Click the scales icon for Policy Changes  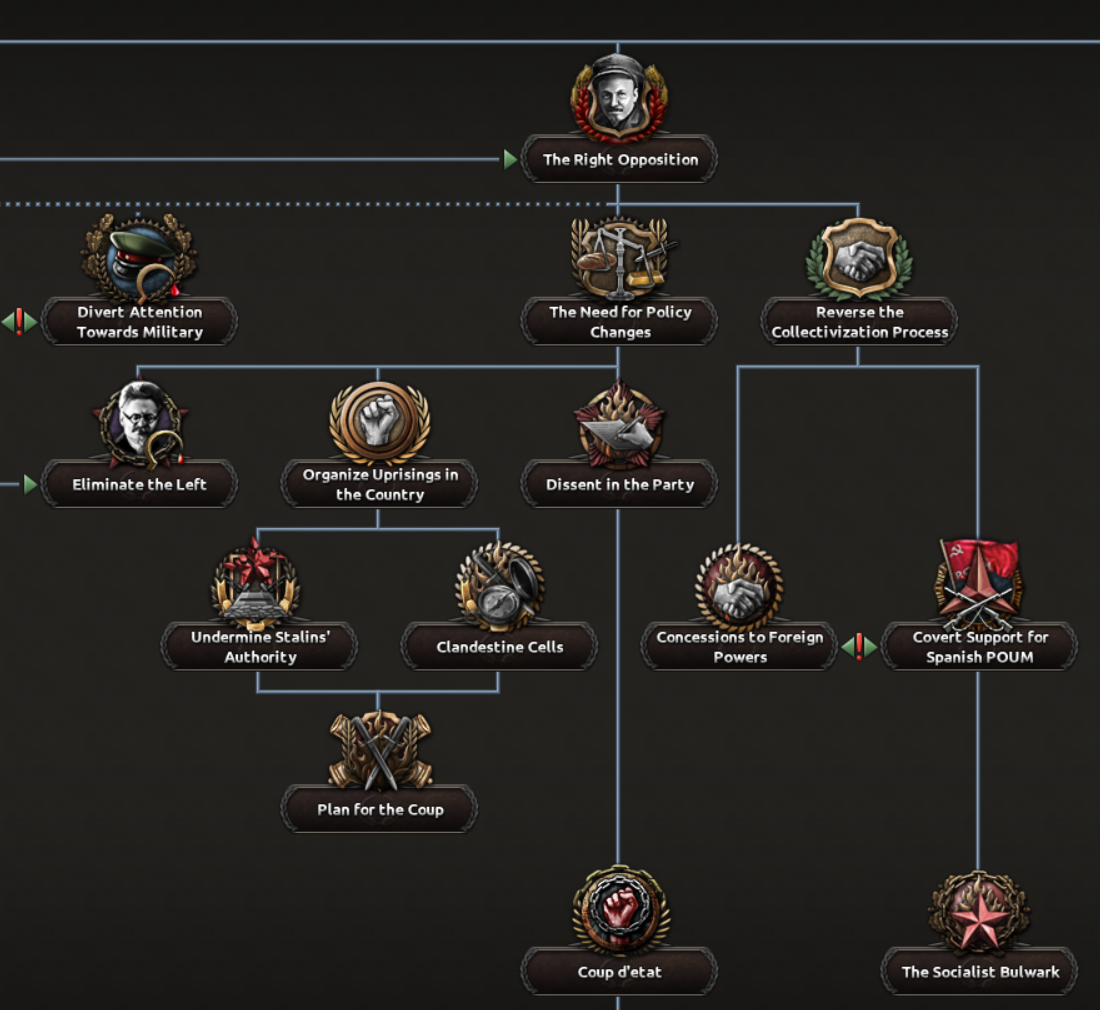tap(620, 258)
